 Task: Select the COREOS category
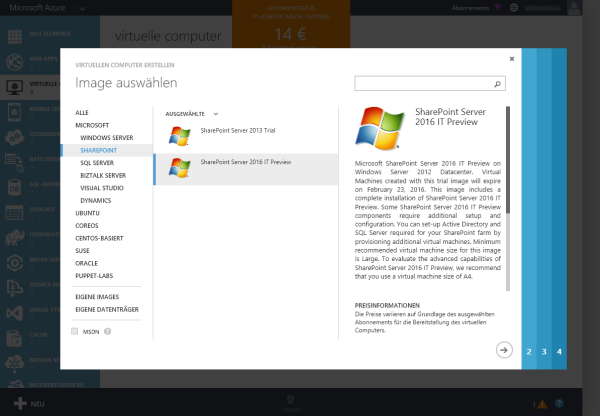pyautogui.click(x=87, y=226)
